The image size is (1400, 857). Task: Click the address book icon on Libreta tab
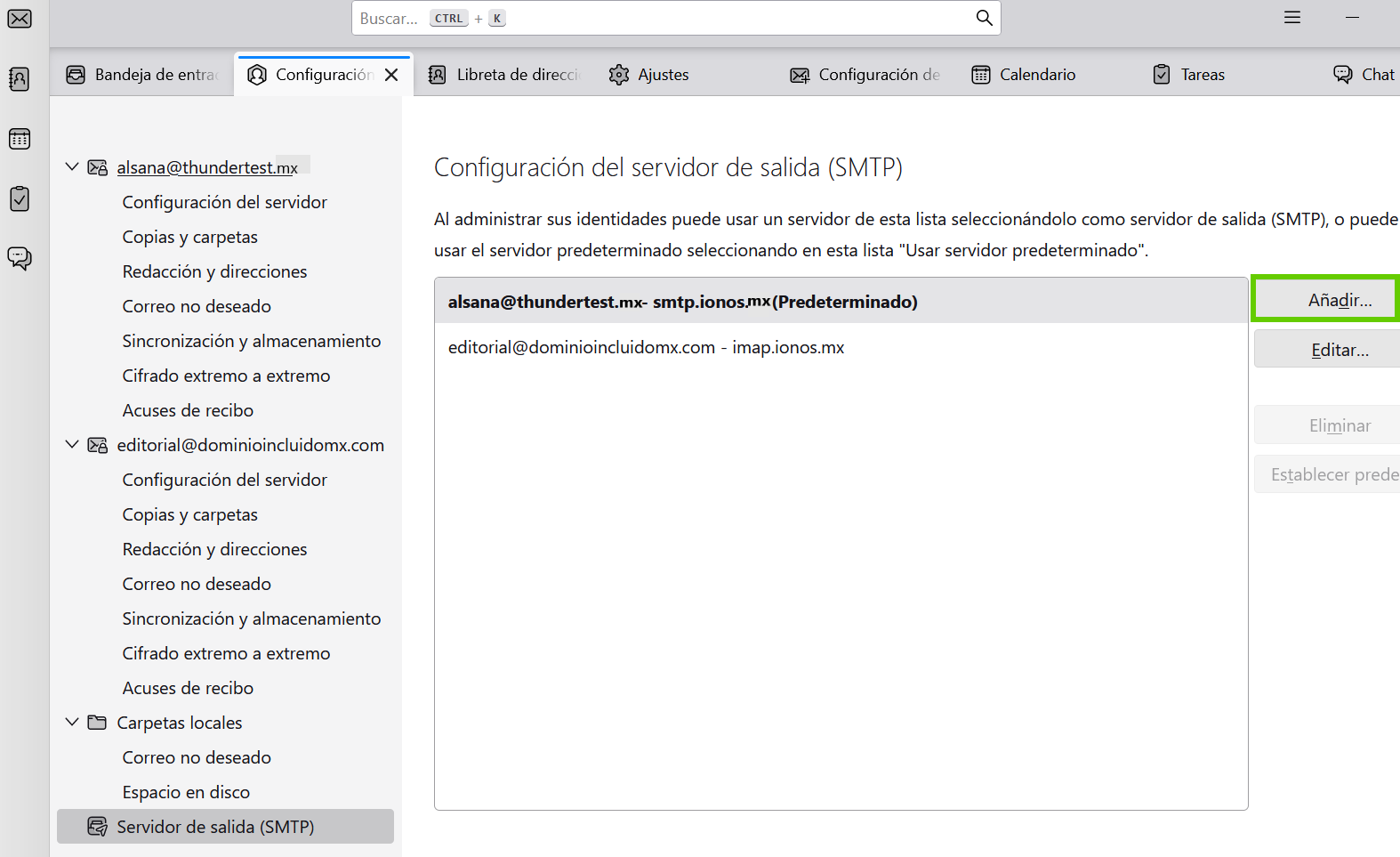(x=437, y=75)
